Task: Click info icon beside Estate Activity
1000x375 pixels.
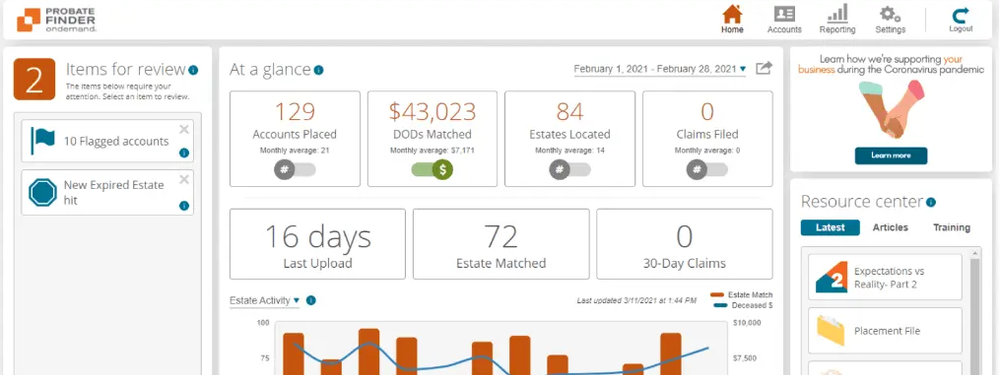Action: point(311,300)
